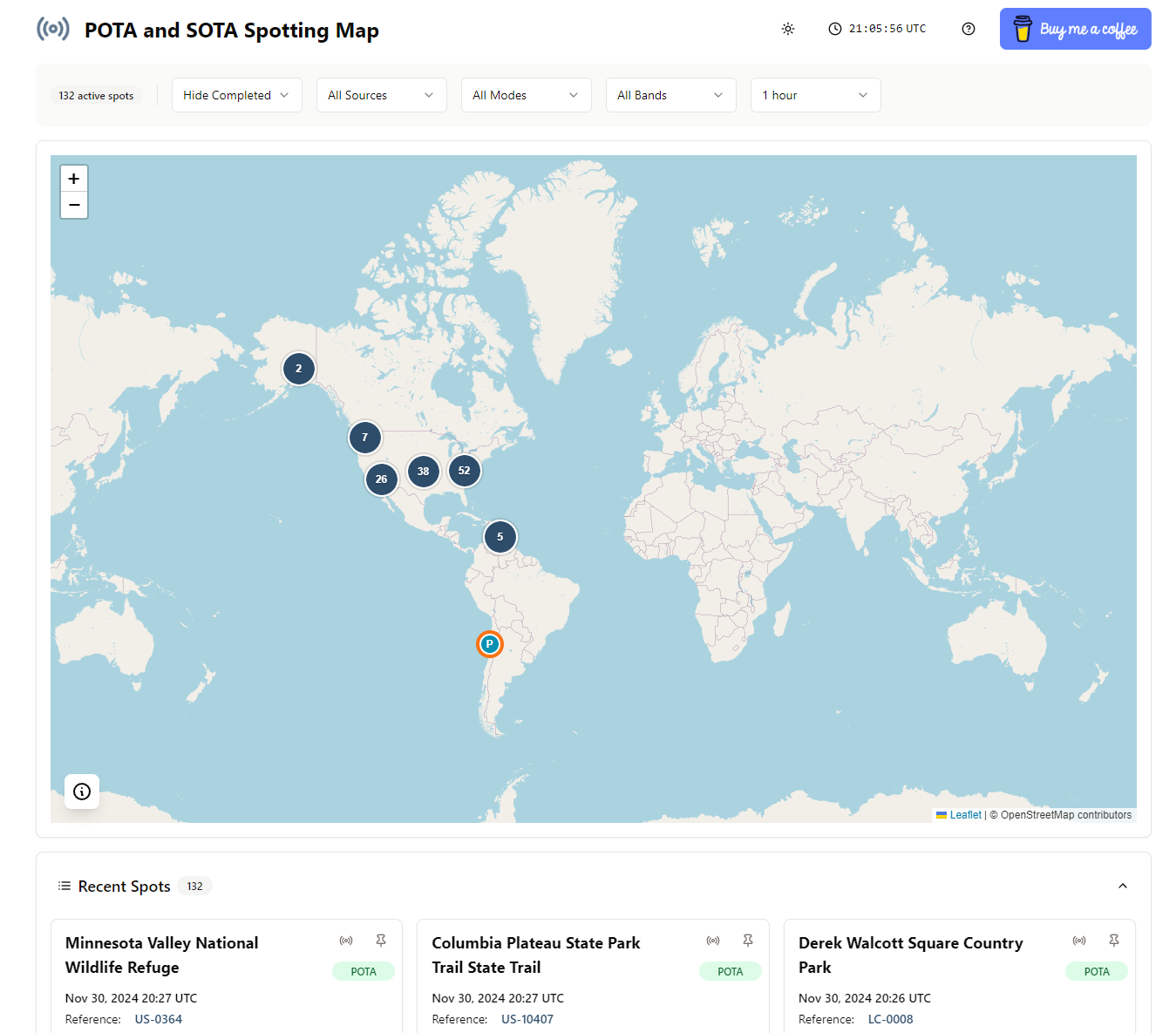
Task: Open the US-0364 reference link
Action: 159,1019
